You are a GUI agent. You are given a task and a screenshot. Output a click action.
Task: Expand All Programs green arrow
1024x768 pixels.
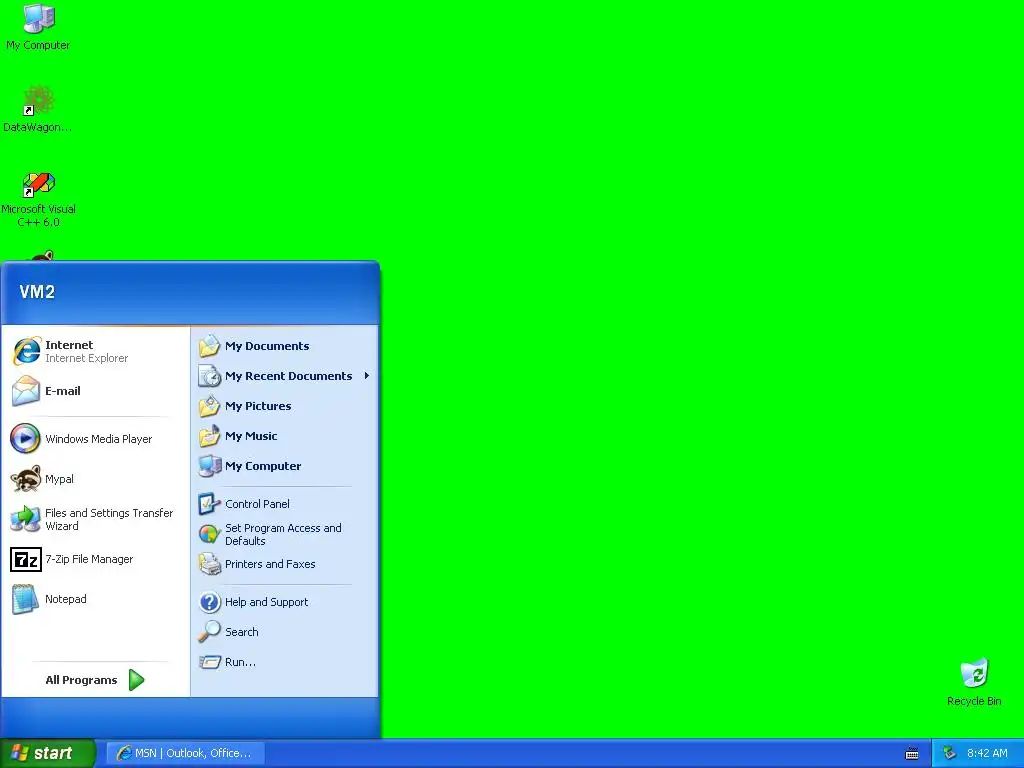coord(136,680)
